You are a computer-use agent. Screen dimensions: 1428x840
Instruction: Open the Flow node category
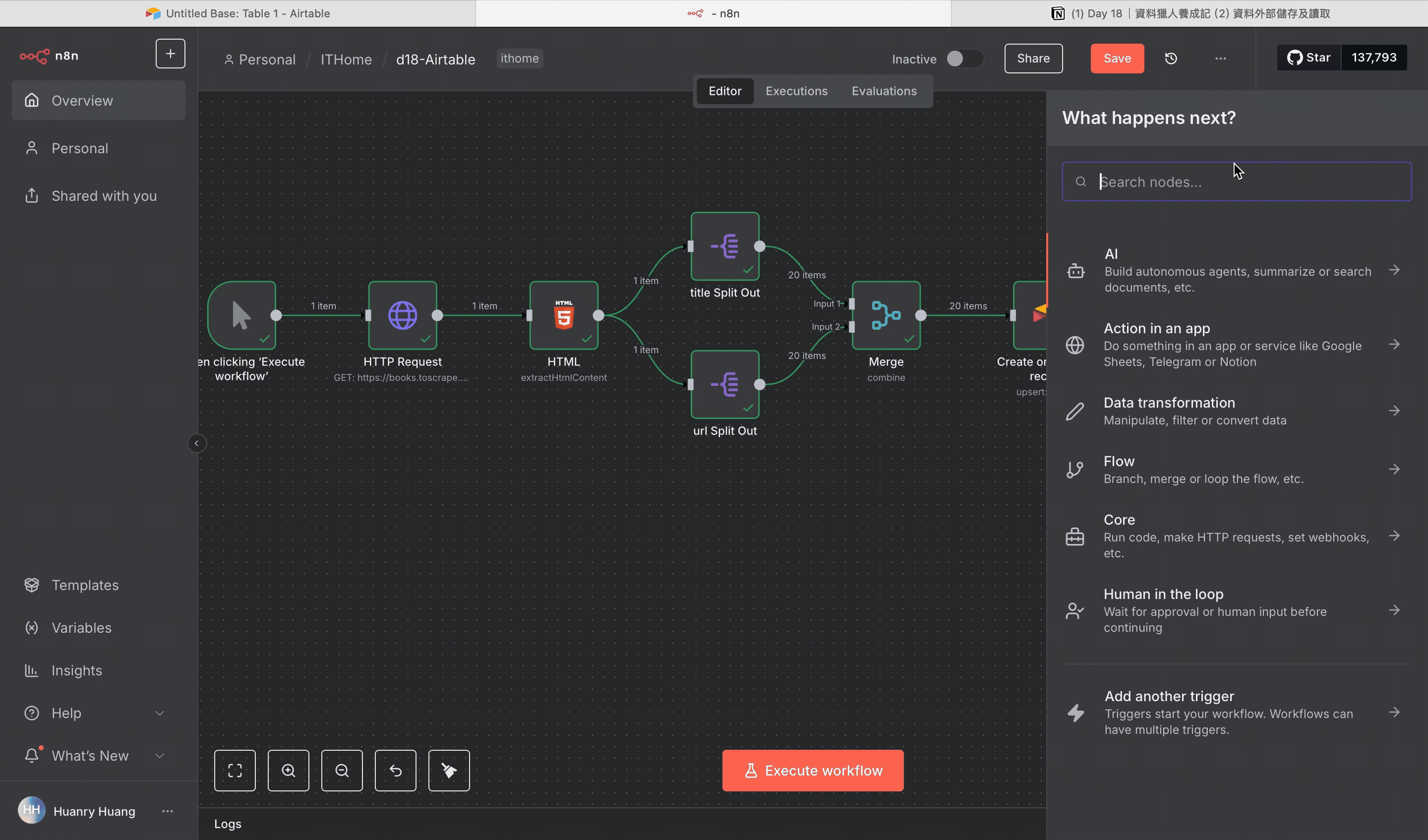[x=1237, y=469]
